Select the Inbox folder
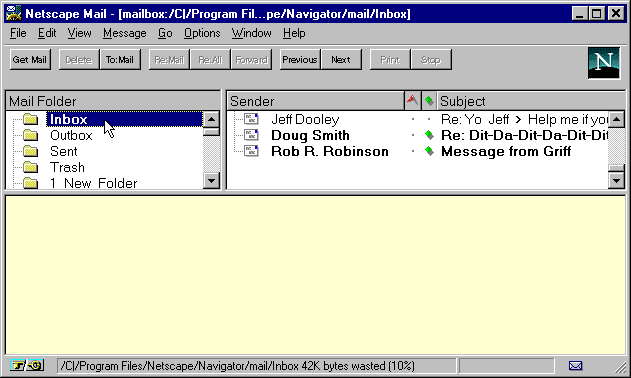 [x=124, y=119]
